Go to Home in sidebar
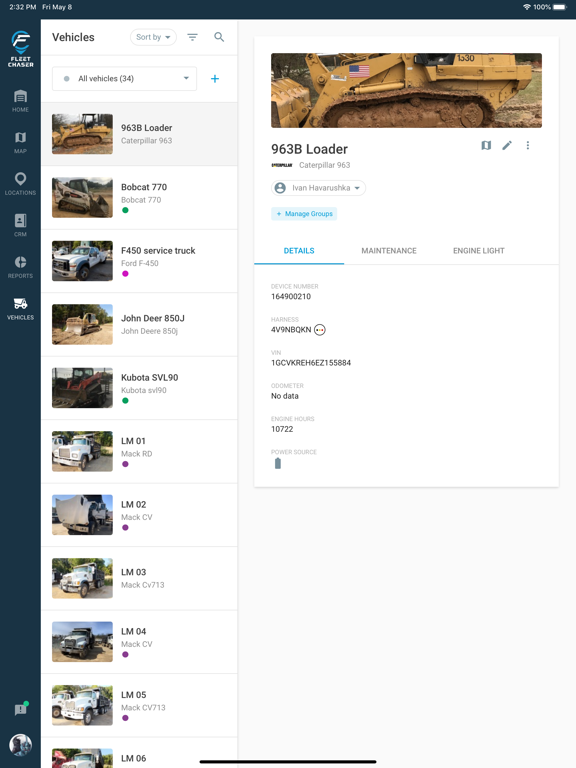This screenshot has width=576, height=768. pos(21,101)
